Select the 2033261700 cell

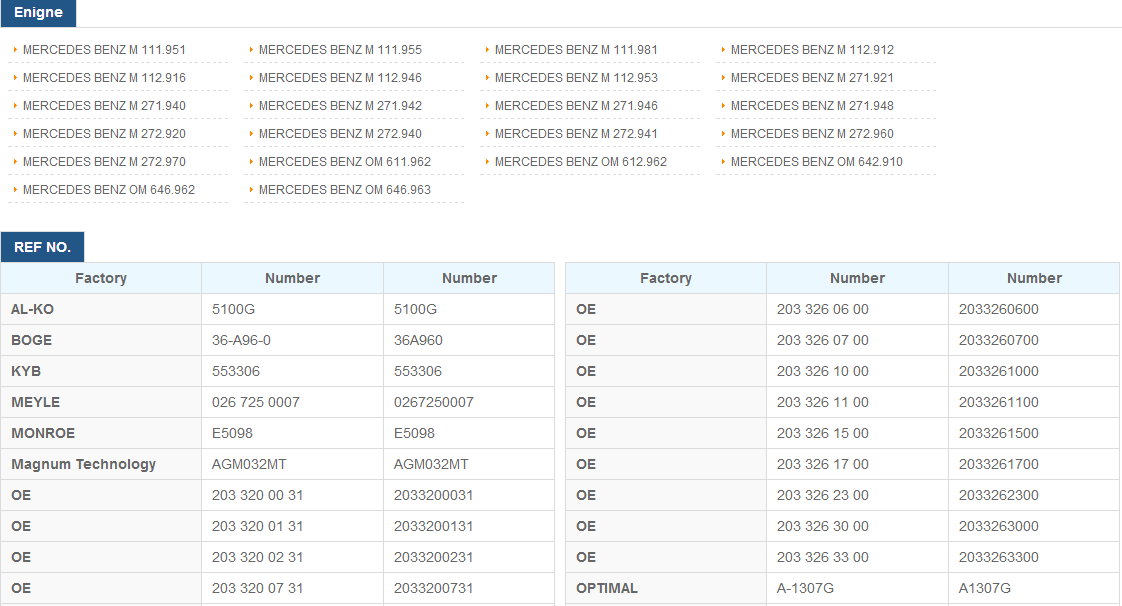1034,464
